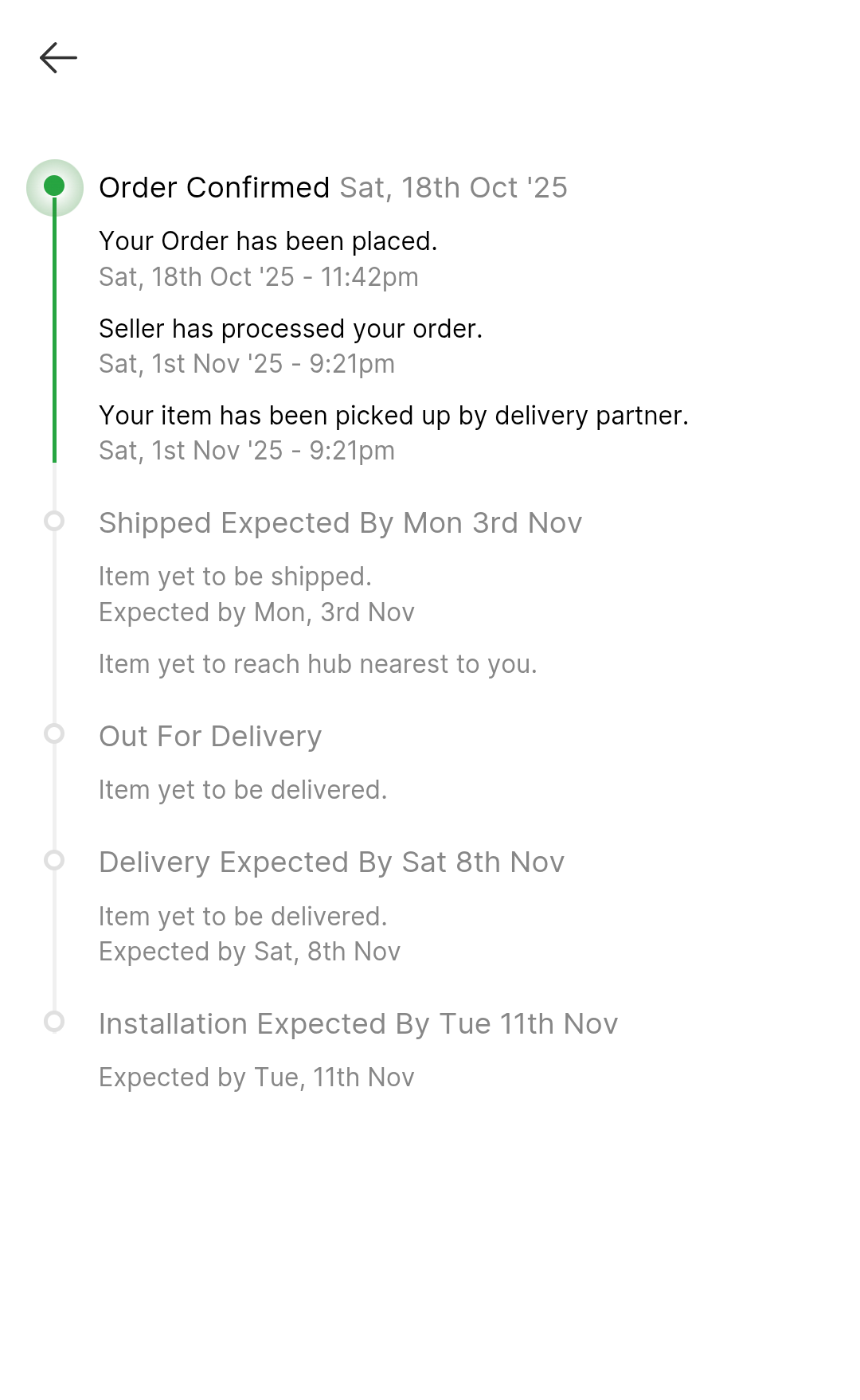Select the Out For Delivery heading
The image size is (860, 1400).
(x=210, y=737)
